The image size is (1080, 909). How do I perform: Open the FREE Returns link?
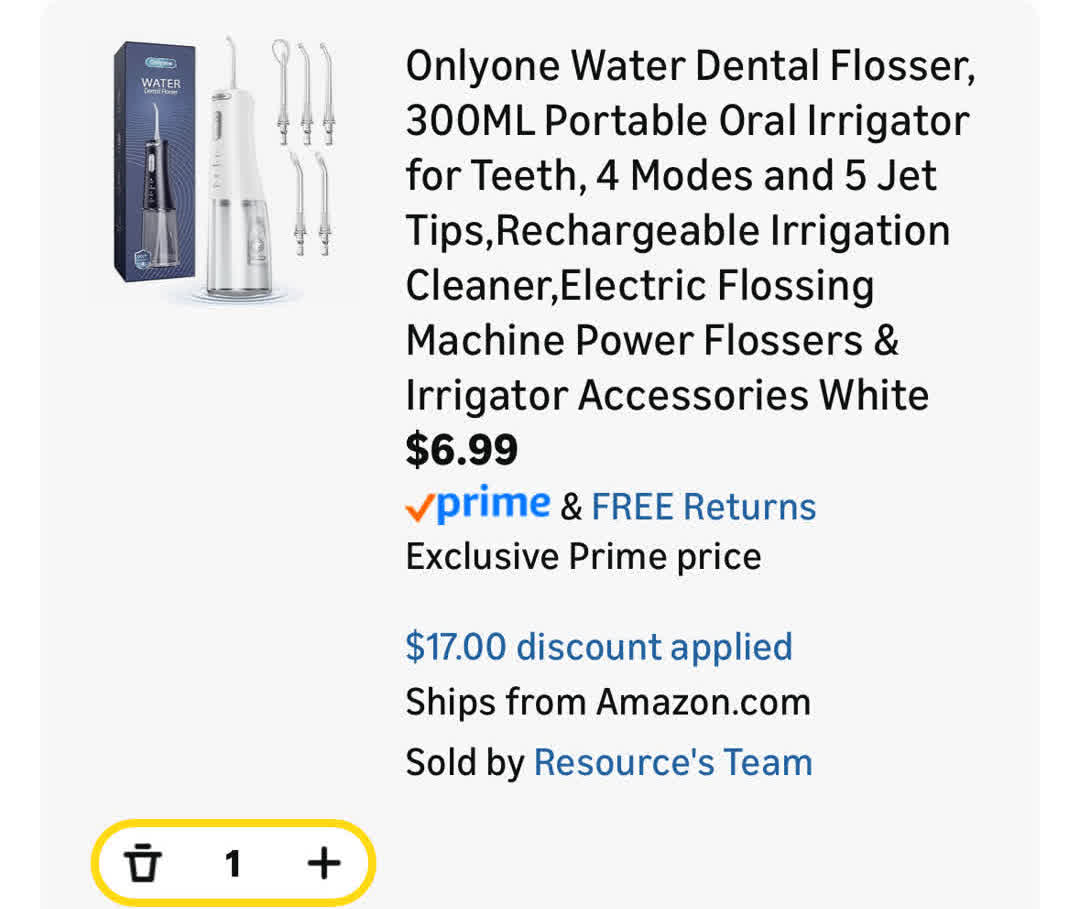[x=703, y=507]
